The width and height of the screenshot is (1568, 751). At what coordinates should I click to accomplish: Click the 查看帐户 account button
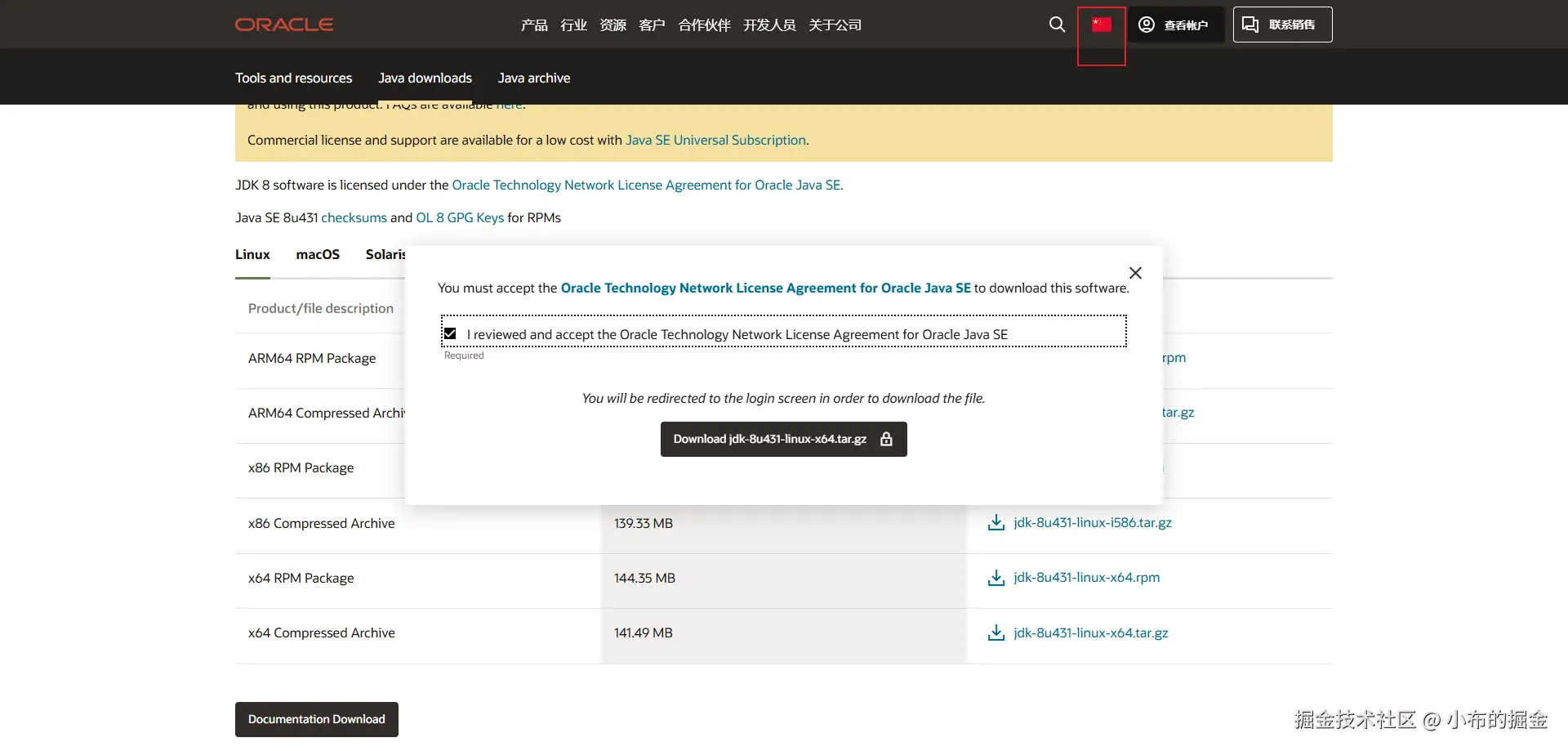coord(1176,25)
